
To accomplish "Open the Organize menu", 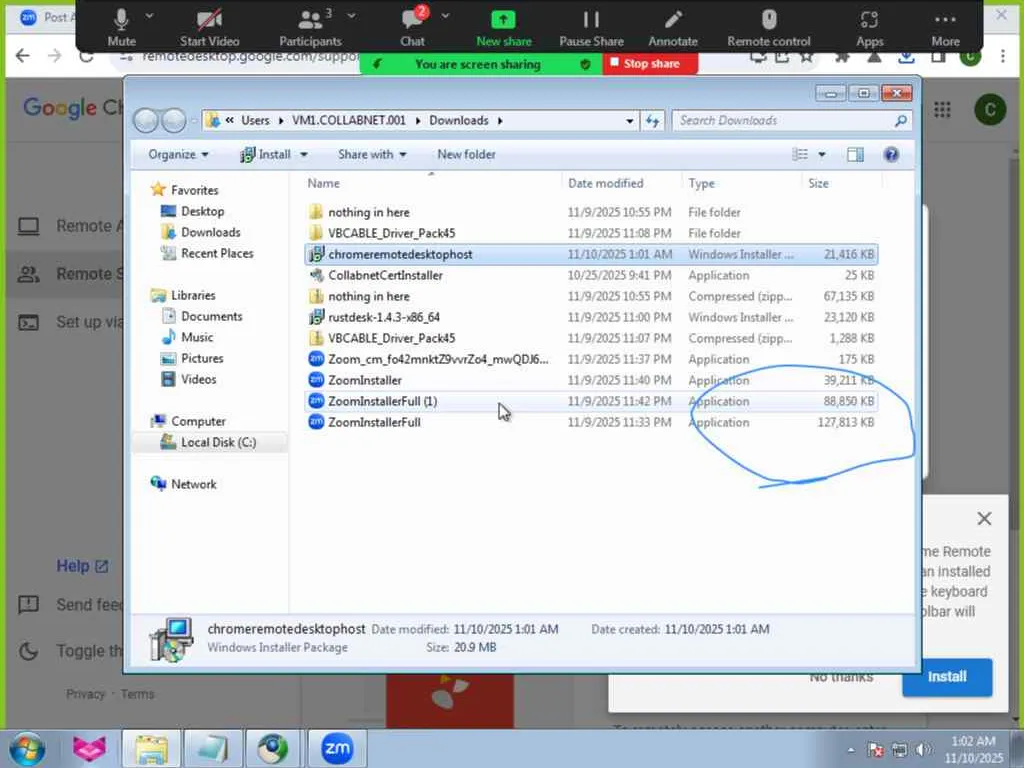I will (178, 155).
